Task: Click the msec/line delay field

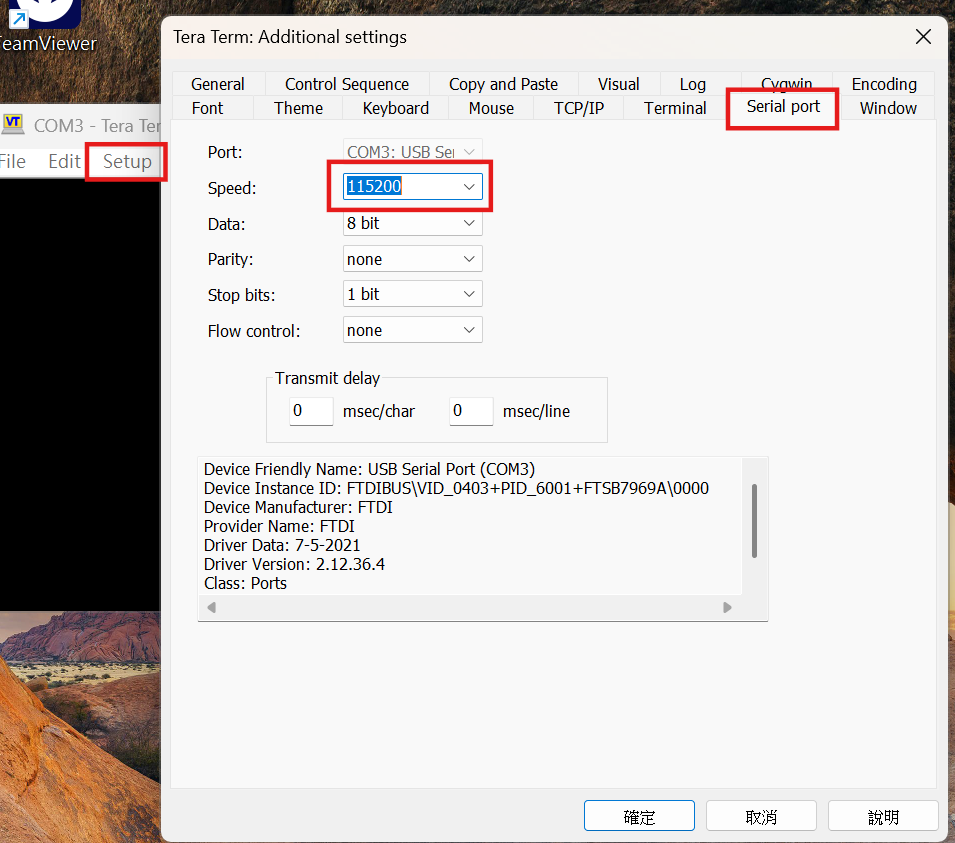Action: tap(471, 411)
